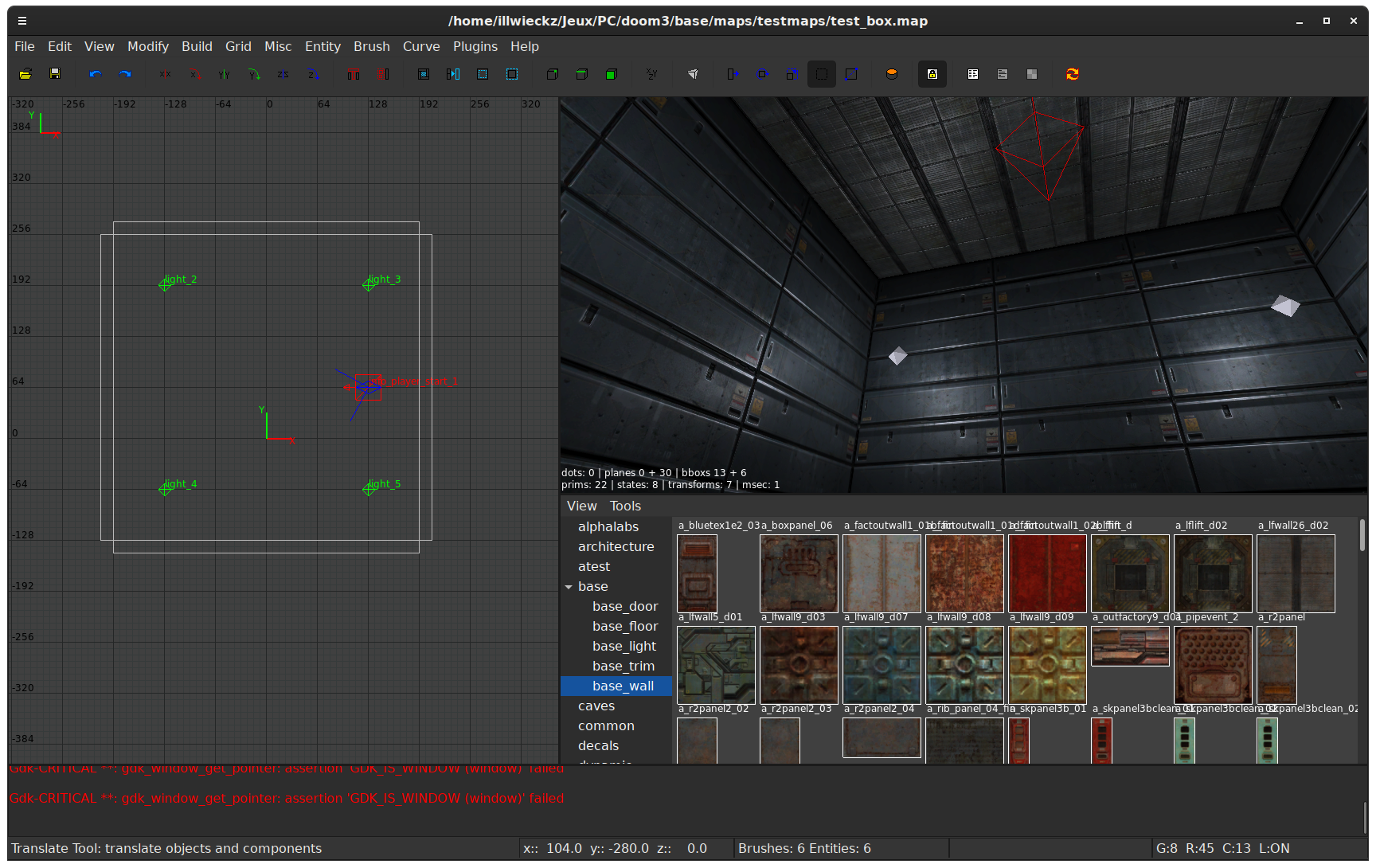This screenshot has width=1376, height=868.
Task: Redo the last action
Action: (125, 74)
